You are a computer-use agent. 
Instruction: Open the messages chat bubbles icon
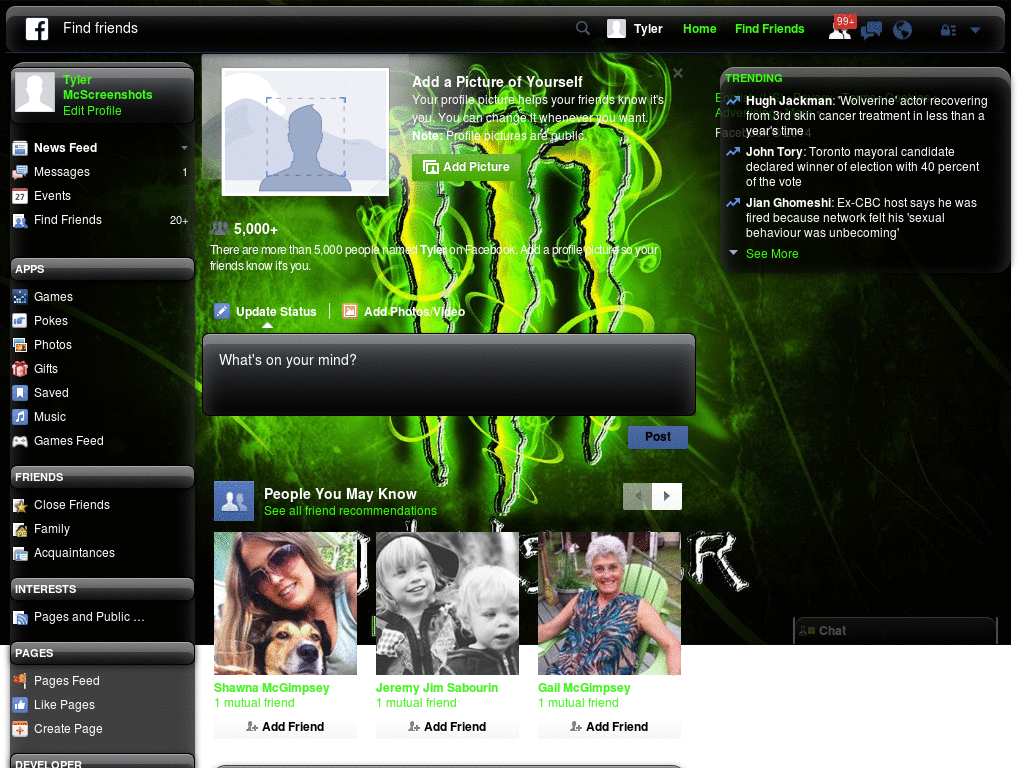tap(871, 30)
